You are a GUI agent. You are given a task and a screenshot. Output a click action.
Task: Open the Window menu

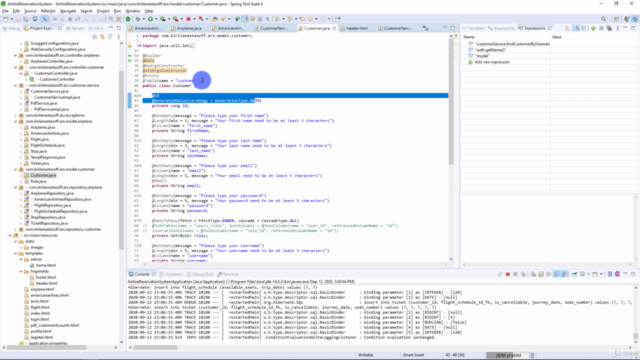point(133,11)
